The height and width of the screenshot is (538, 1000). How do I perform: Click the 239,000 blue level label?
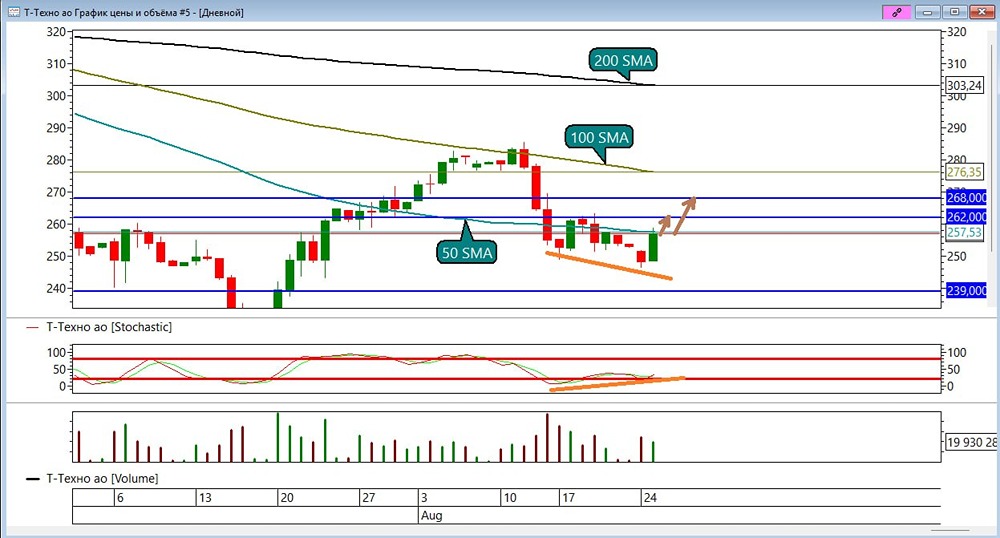966,291
